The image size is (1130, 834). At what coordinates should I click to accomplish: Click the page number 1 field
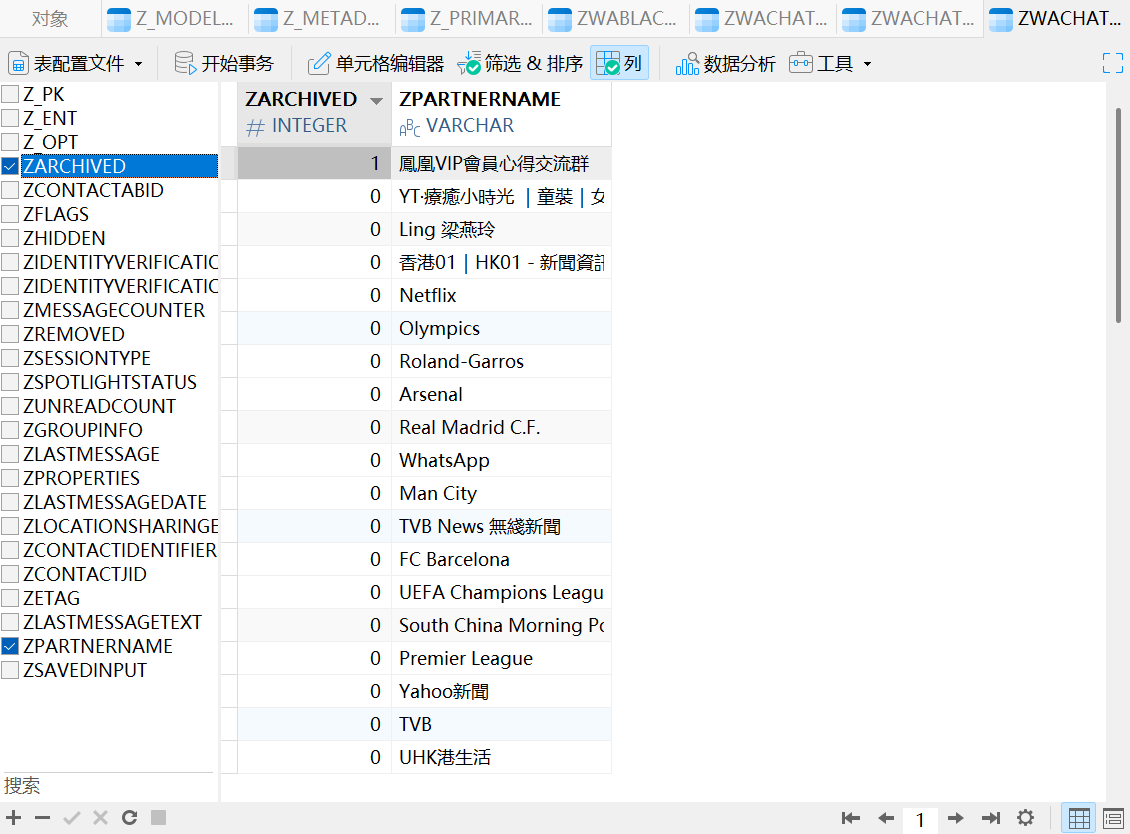click(920, 819)
